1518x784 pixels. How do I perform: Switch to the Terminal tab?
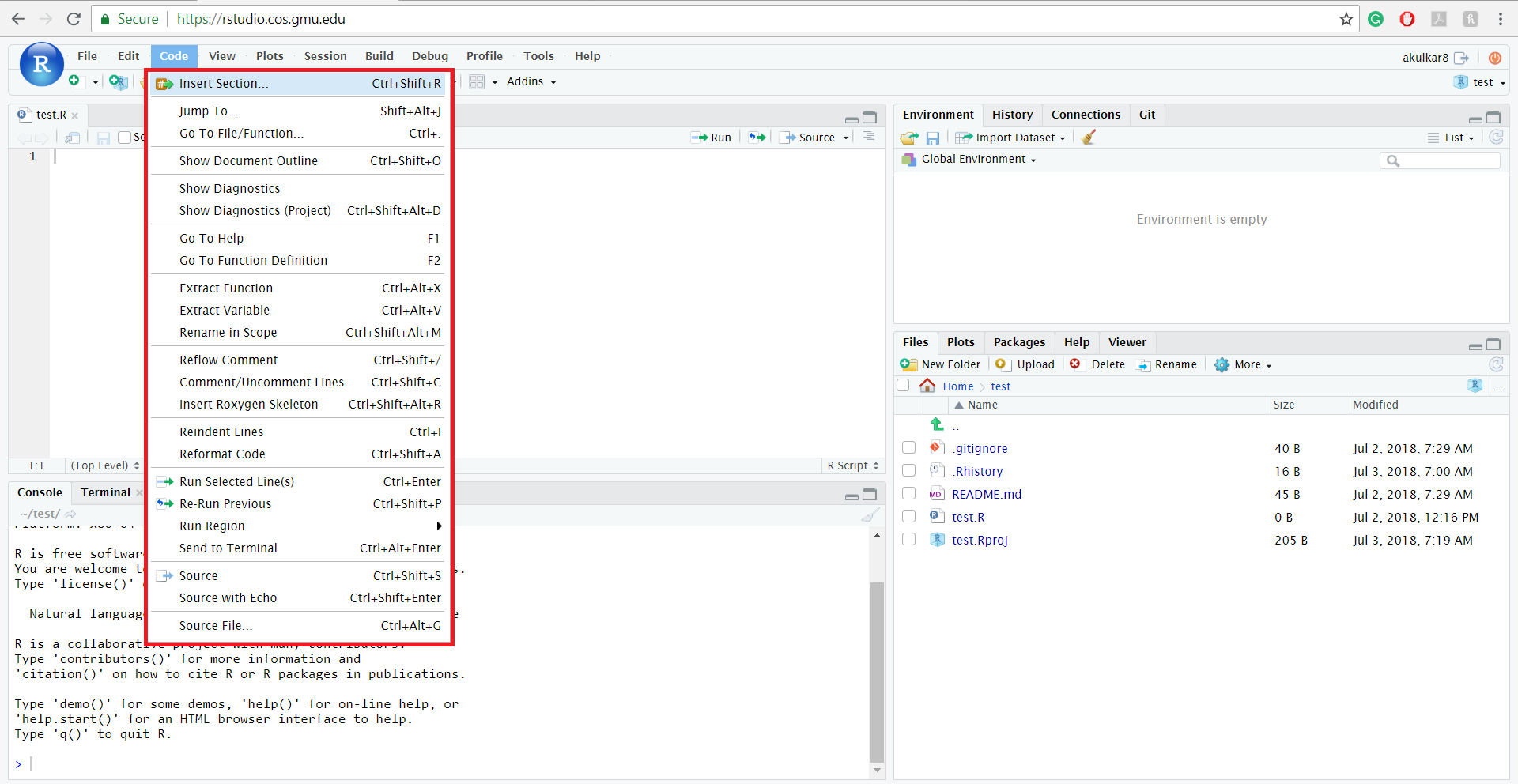coord(105,492)
